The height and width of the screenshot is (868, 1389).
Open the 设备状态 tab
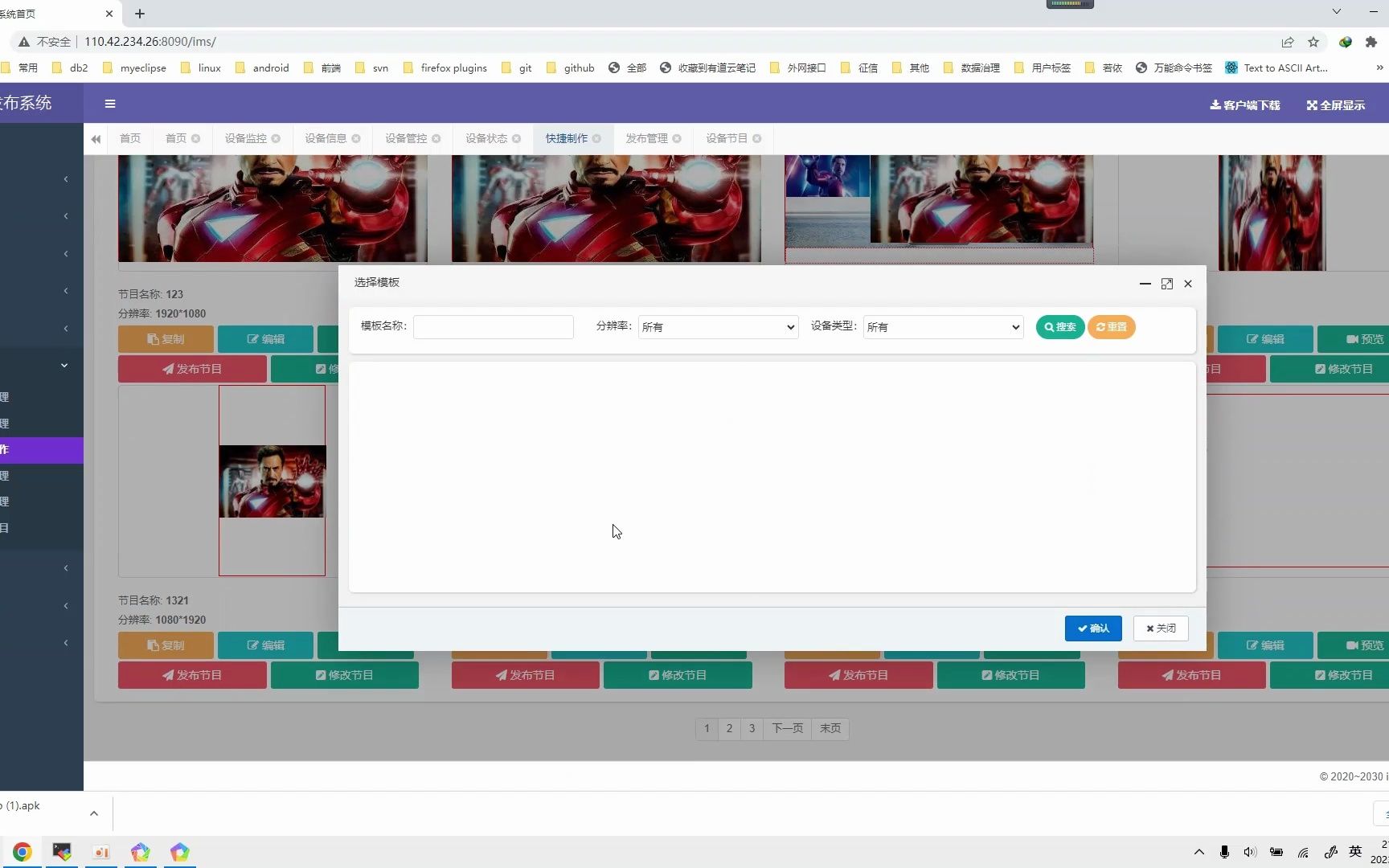pos(486,138)
